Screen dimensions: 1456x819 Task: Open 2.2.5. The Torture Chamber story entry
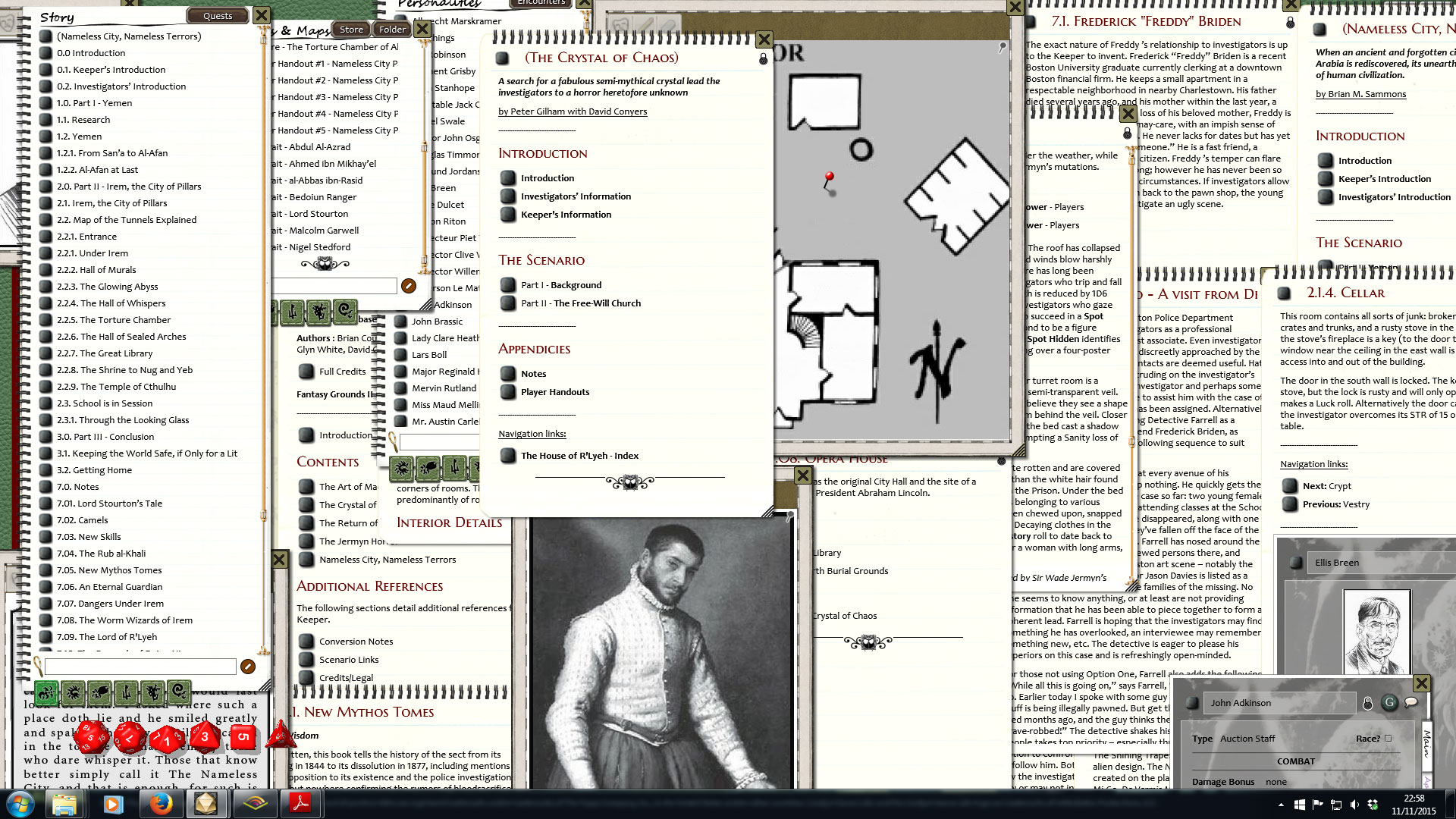[x=114, y=320]
